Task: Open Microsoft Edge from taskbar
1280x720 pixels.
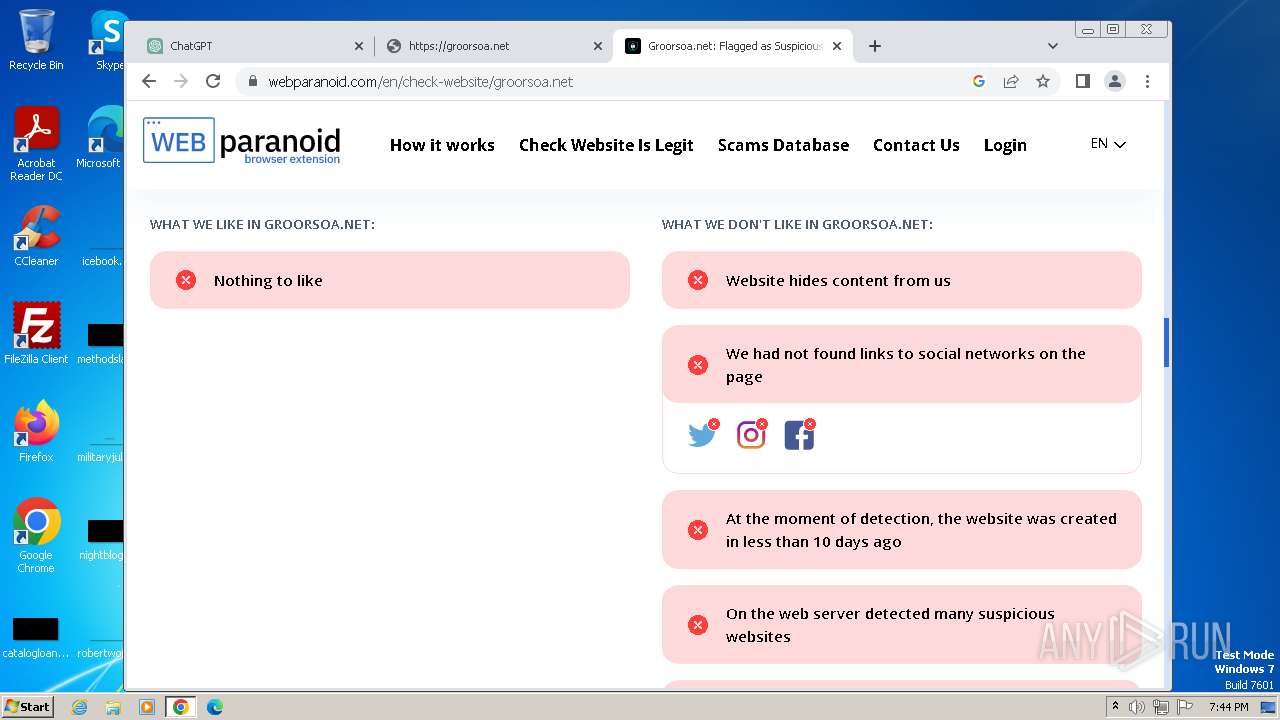Action: pyautogui.click(x=215, y=707)
